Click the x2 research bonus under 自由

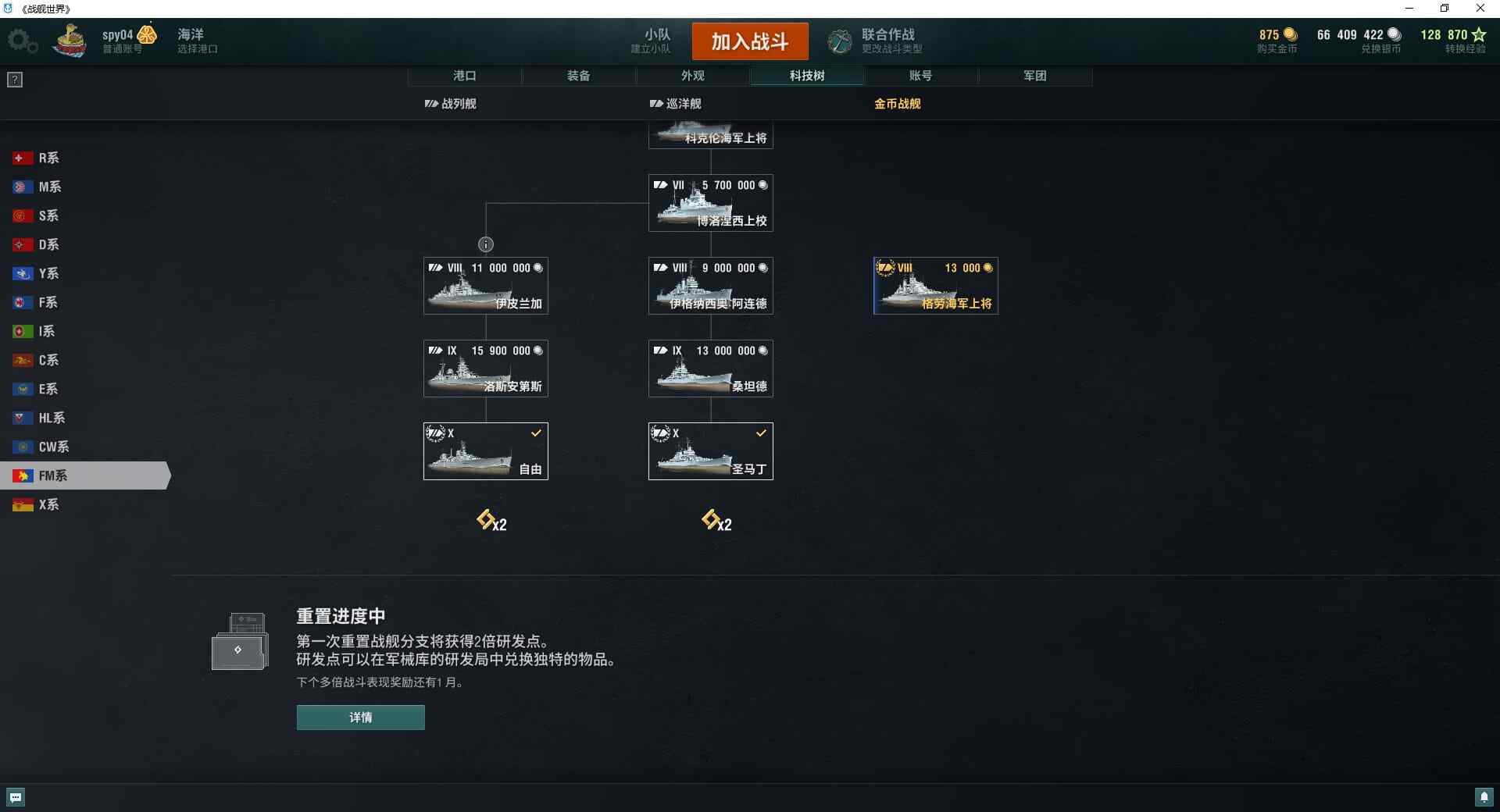(491, 521)
